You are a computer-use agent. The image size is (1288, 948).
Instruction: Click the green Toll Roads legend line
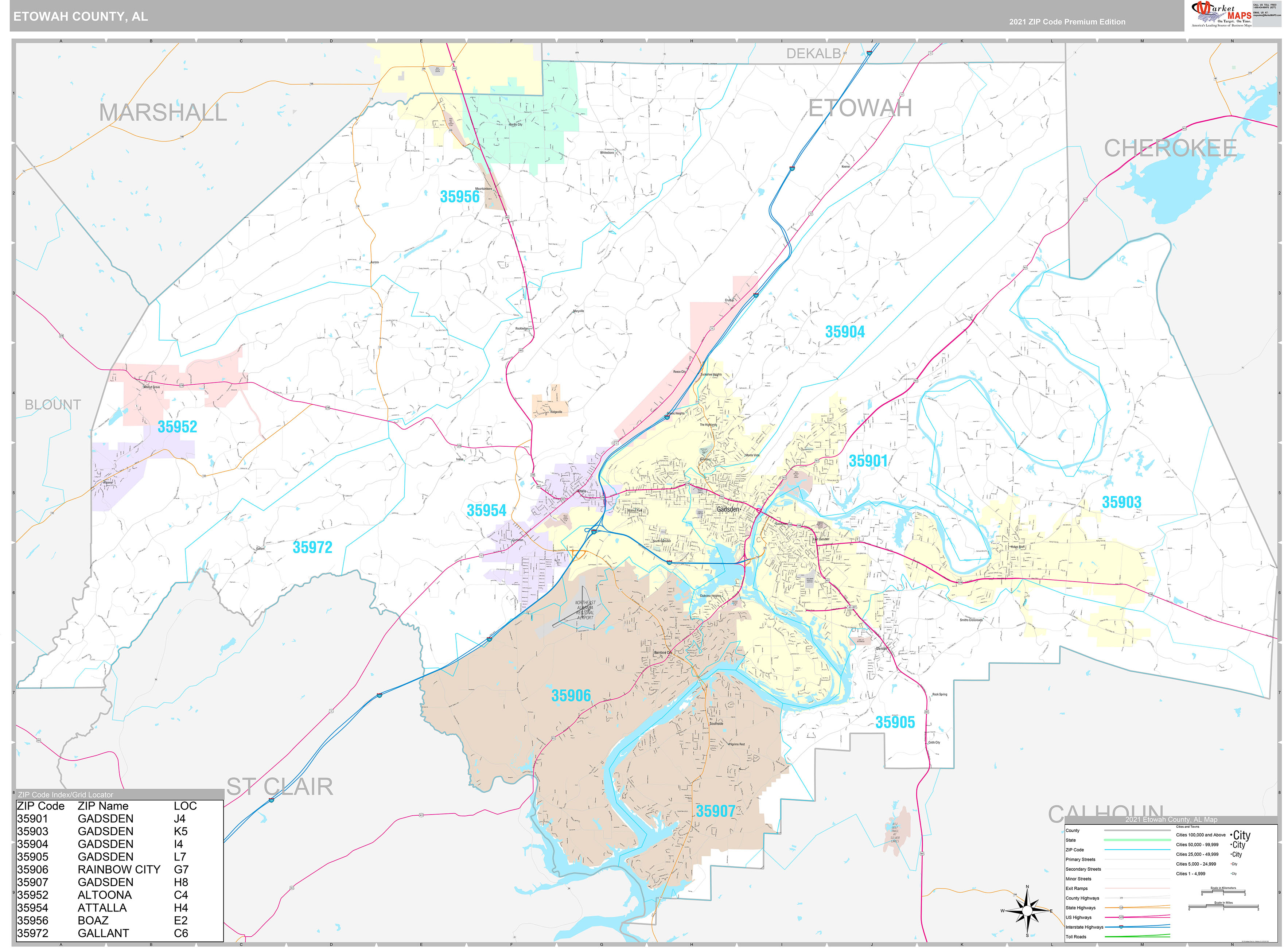pyautogui.click(x=1138, y=936)
